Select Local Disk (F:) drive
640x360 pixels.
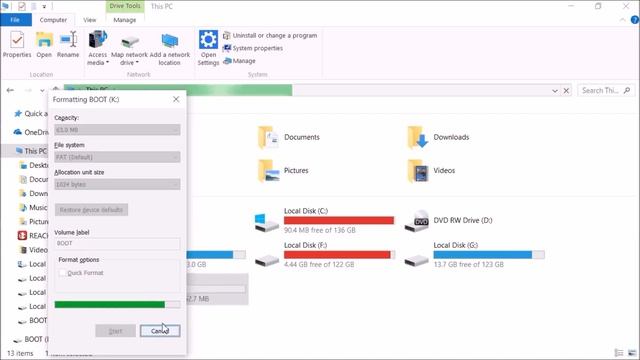tap(324, 255)
